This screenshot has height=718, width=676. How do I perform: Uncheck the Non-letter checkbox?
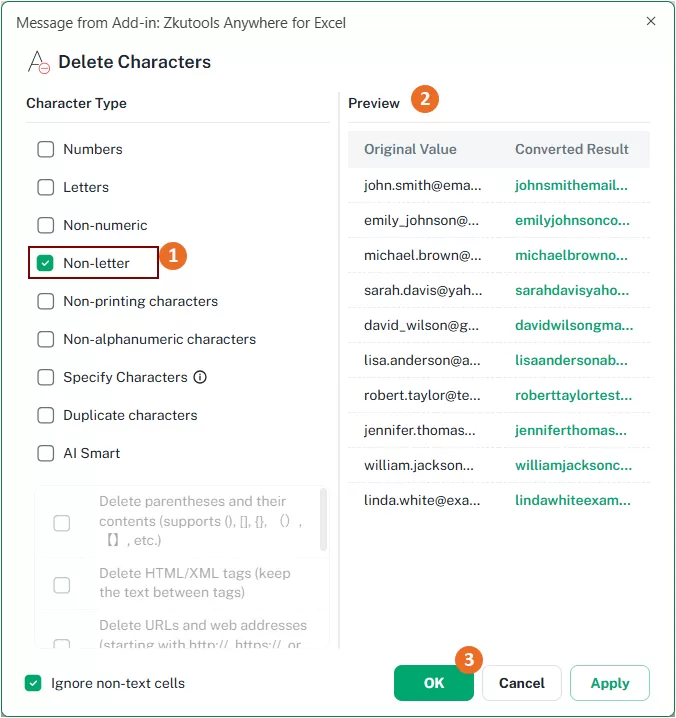tap(46, 263)
